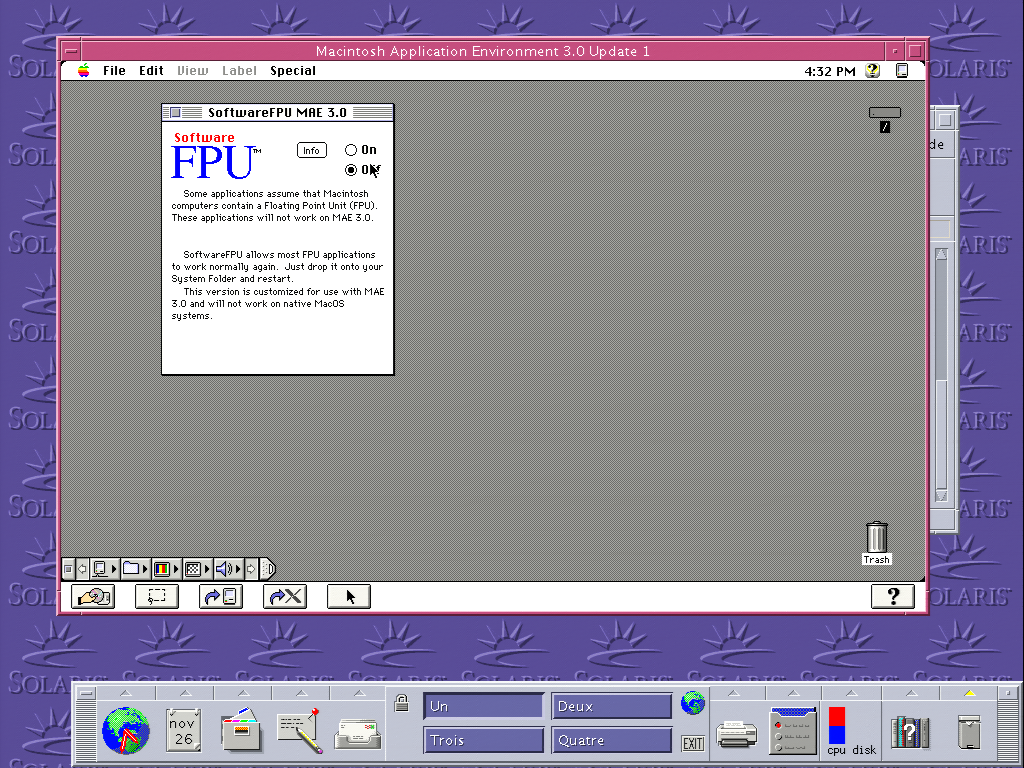Screen dimensions: 1024x768
Task: Click the Info button in SoftwareFPU
Action: click(312, 150)
